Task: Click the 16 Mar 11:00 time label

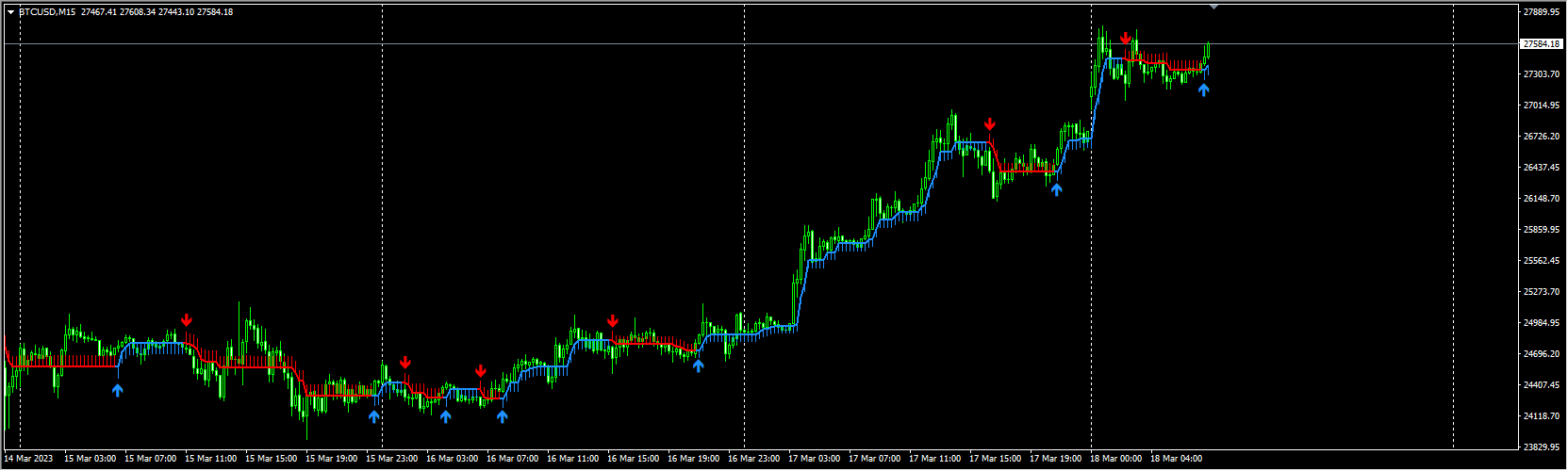Action: tap(573, 459)
